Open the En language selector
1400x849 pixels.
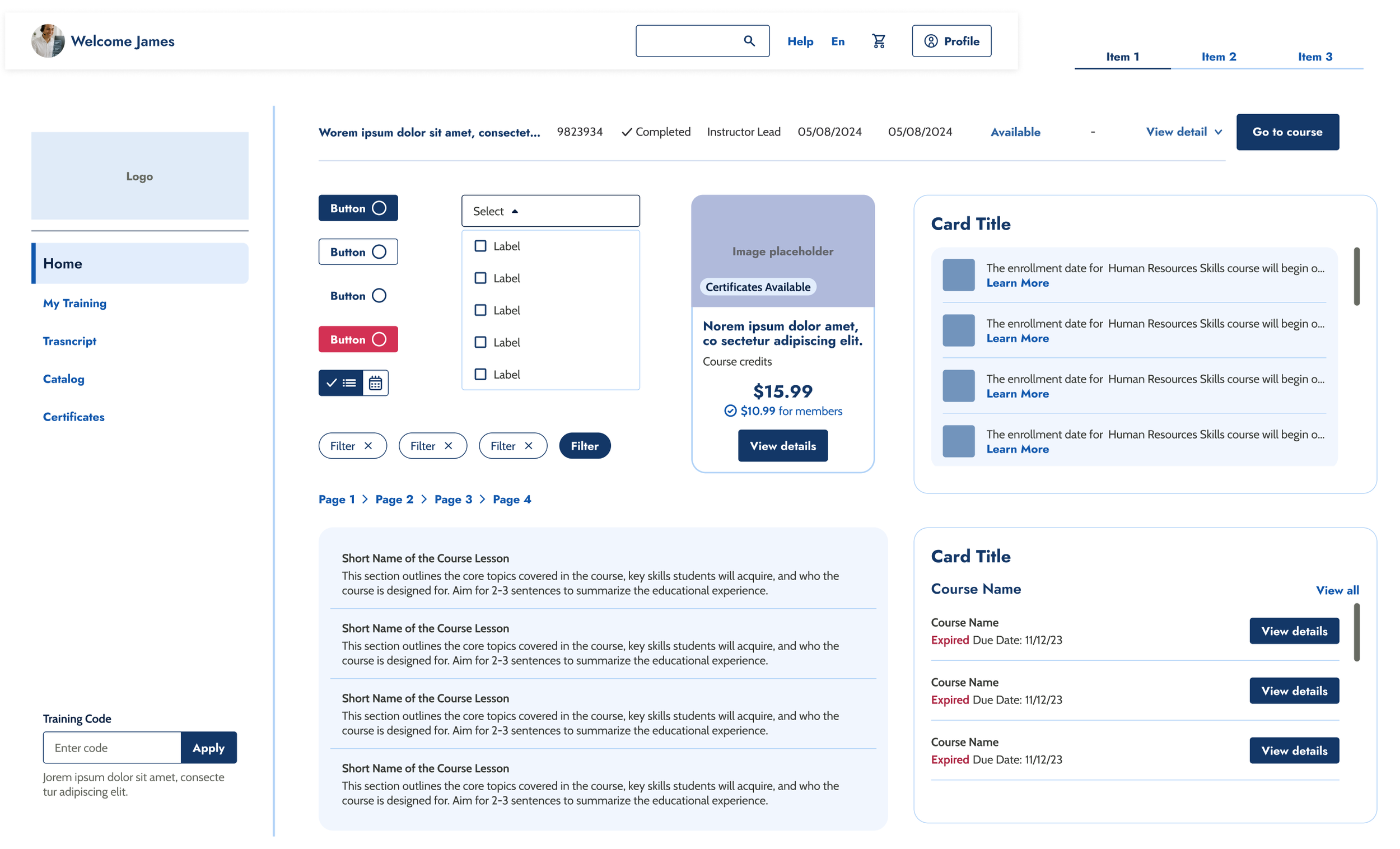tap(838, 41)
